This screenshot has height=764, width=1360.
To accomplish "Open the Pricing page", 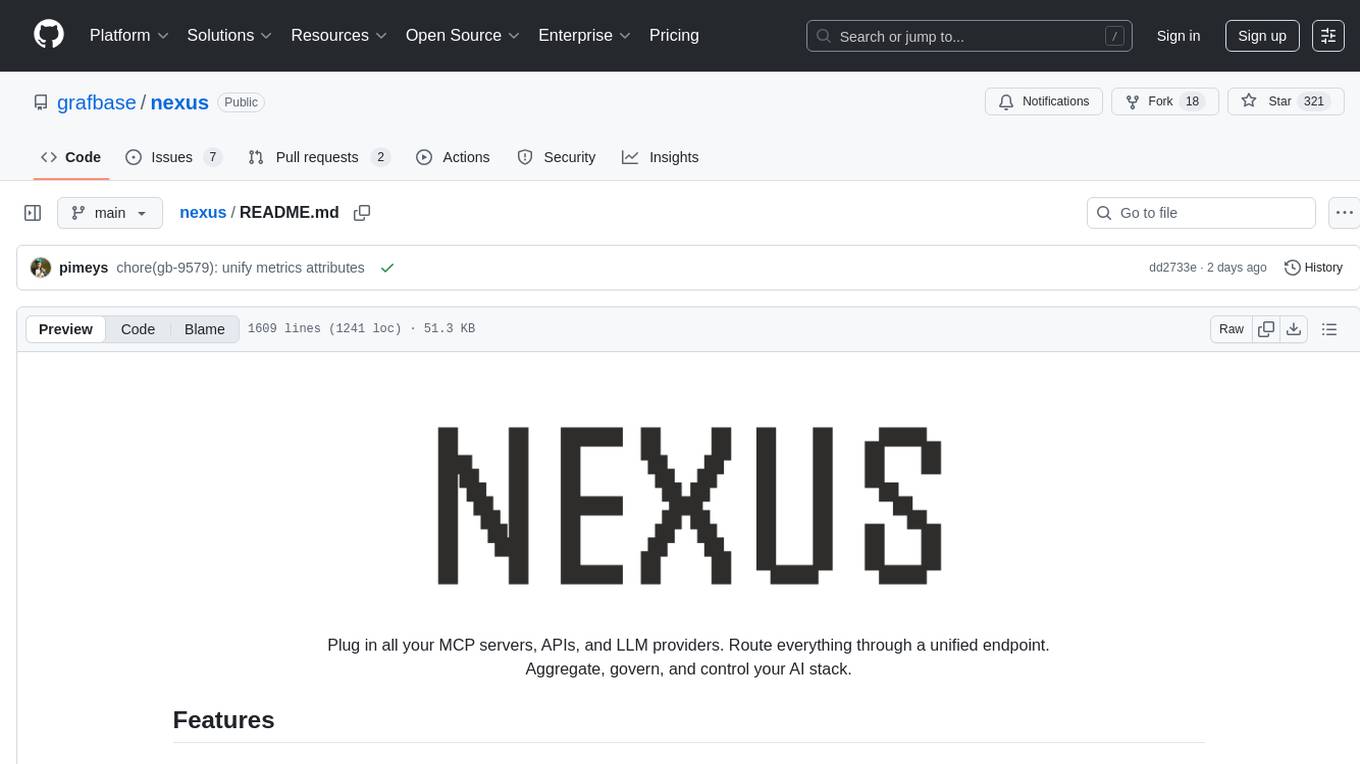I will (674, 35).
